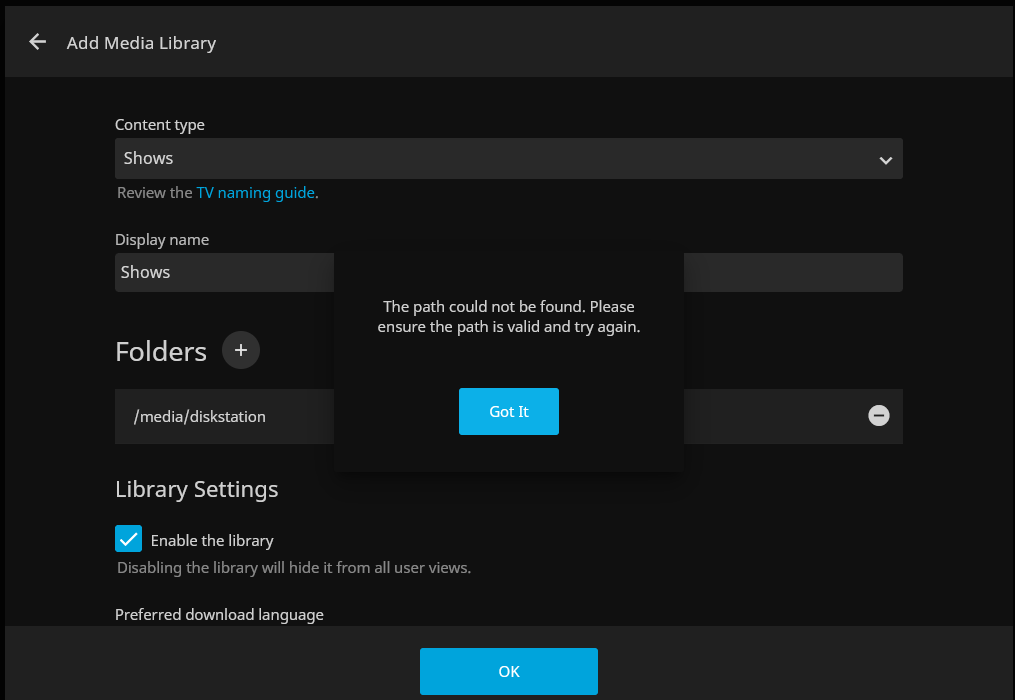Click the Library Settings heading
The width and height of the screenshot is (1015, 700).
(197, 490)
